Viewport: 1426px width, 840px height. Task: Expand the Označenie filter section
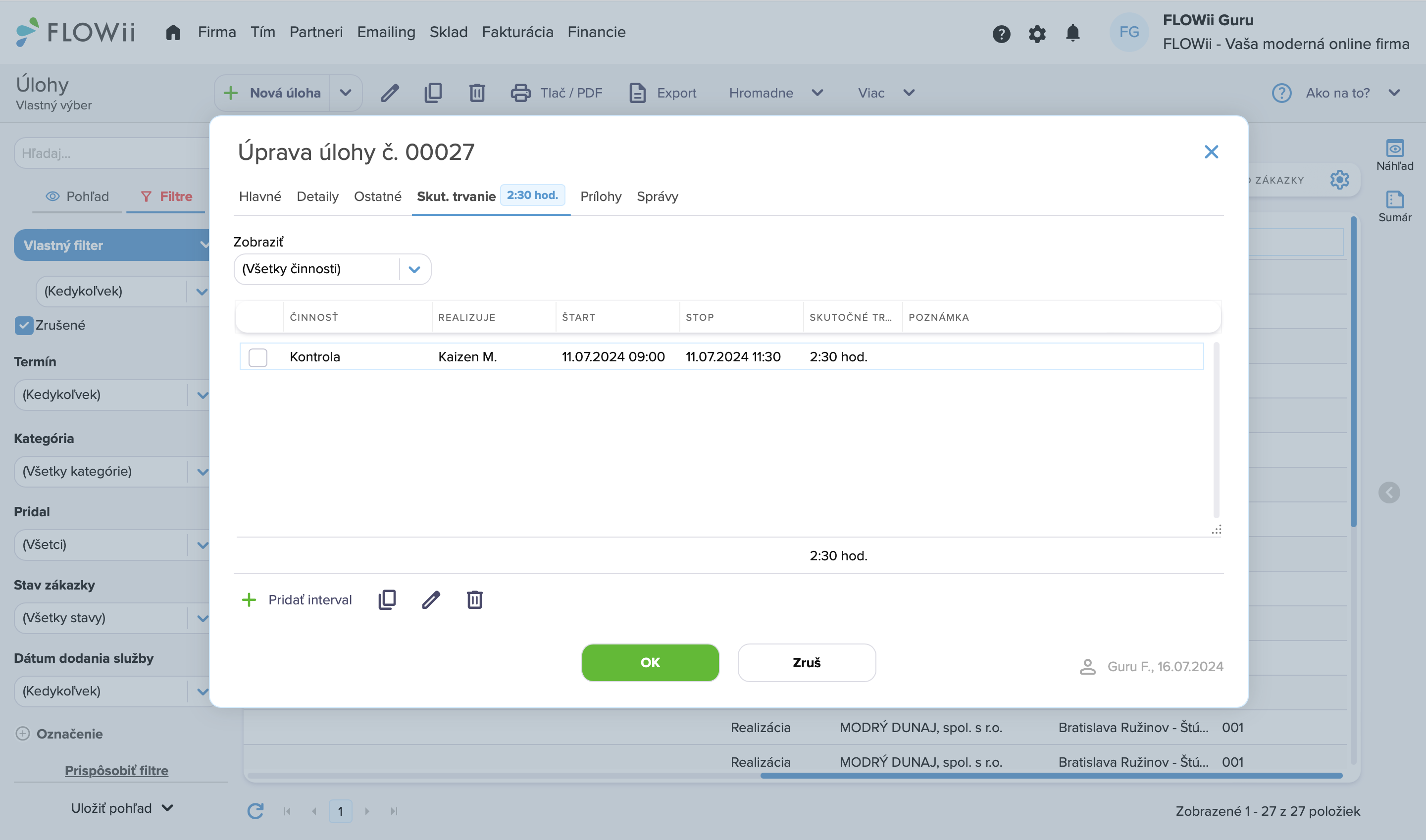coord(22,734)
